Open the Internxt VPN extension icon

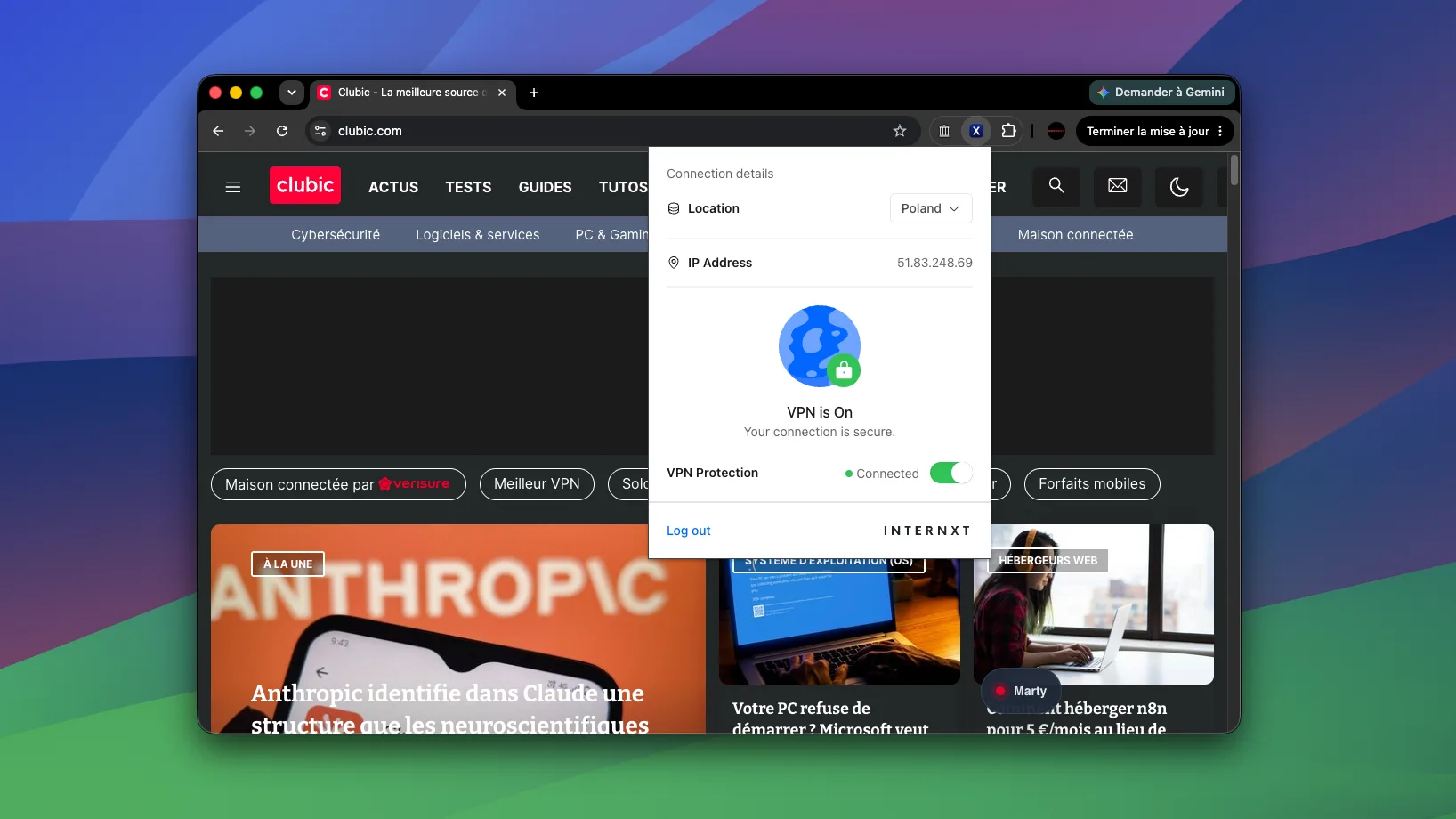click(x=976, y=131)
